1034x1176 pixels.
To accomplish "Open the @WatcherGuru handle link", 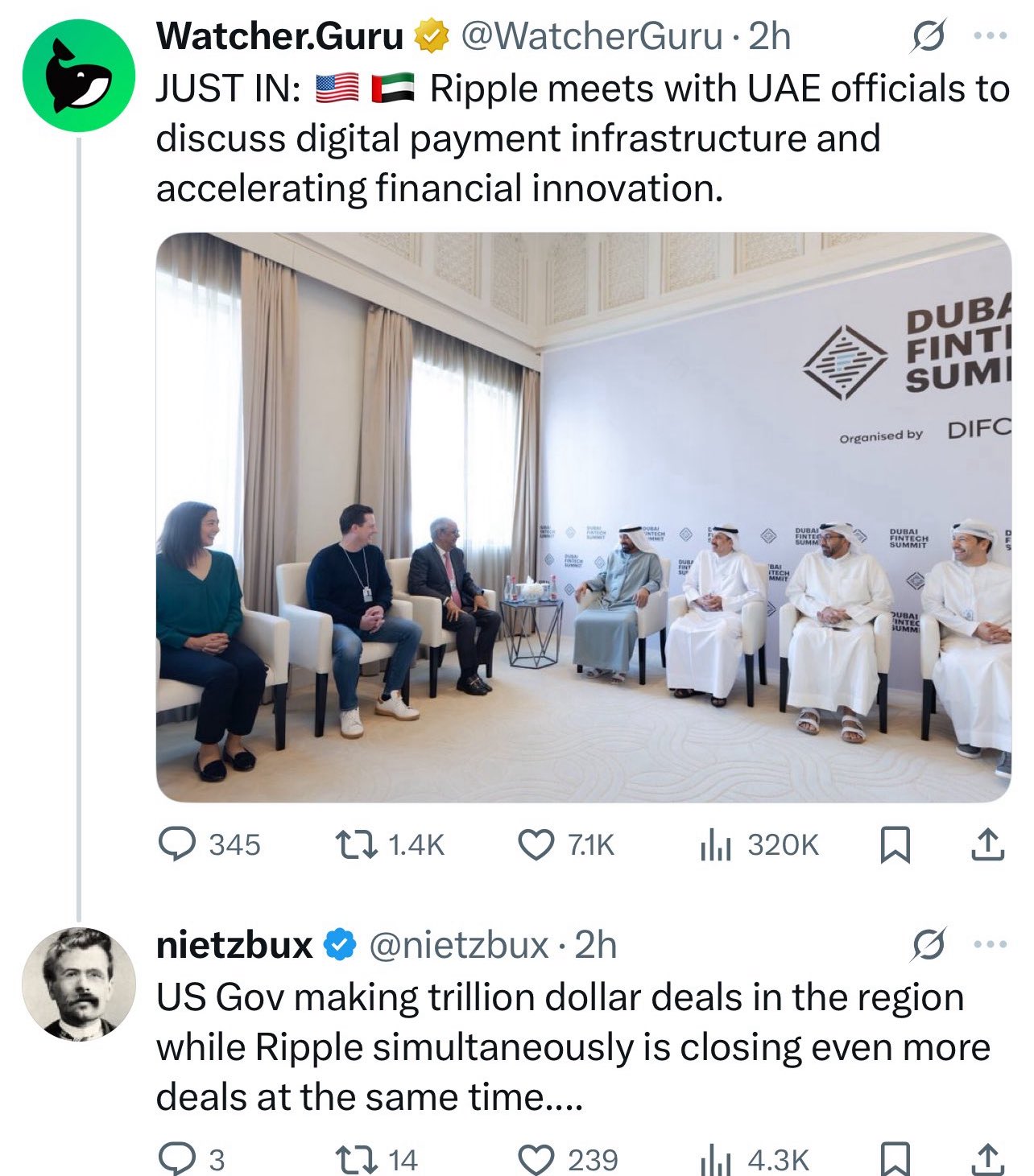I will [590, 37].
